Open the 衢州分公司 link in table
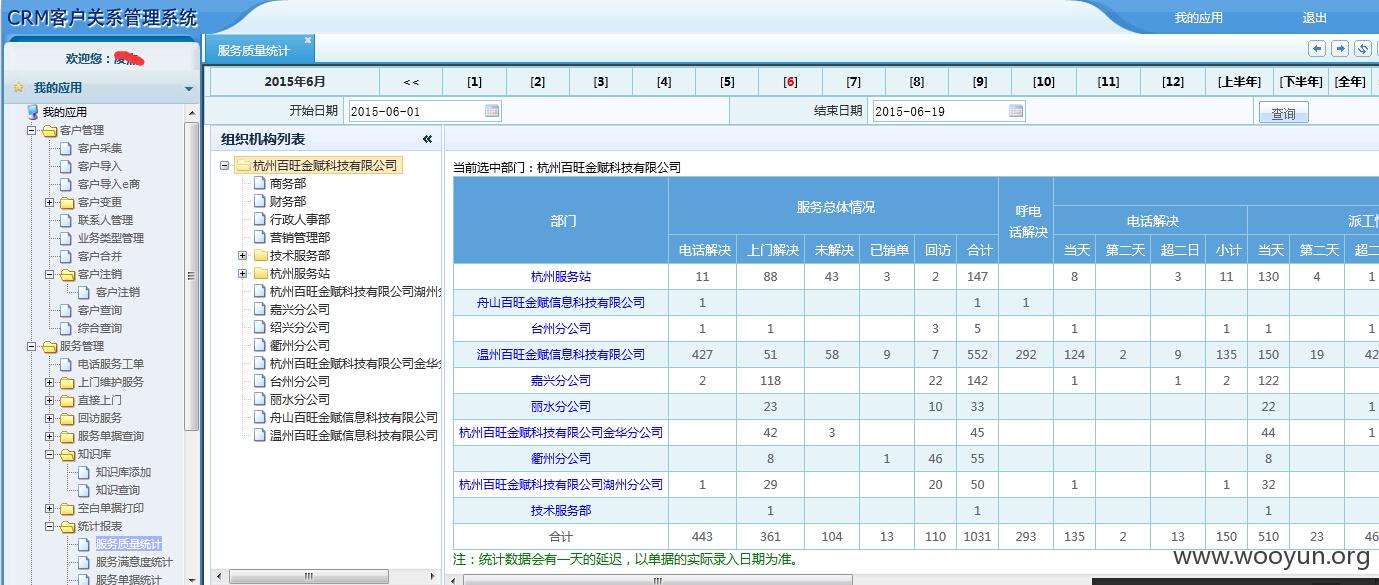This screenshot has height=585, width=1379. pos(561,458)
